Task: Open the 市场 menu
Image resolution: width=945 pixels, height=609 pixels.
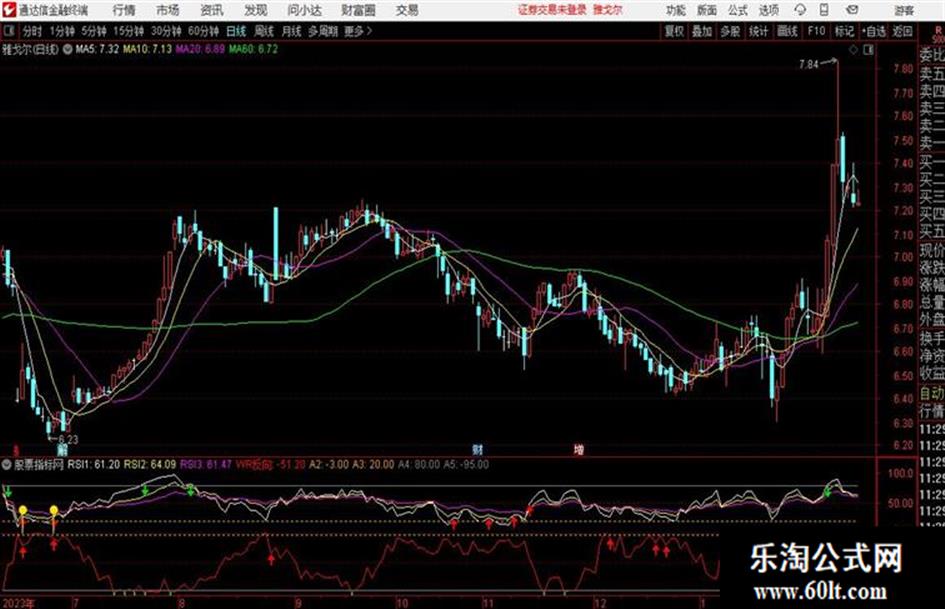Action: pos(168,10)
